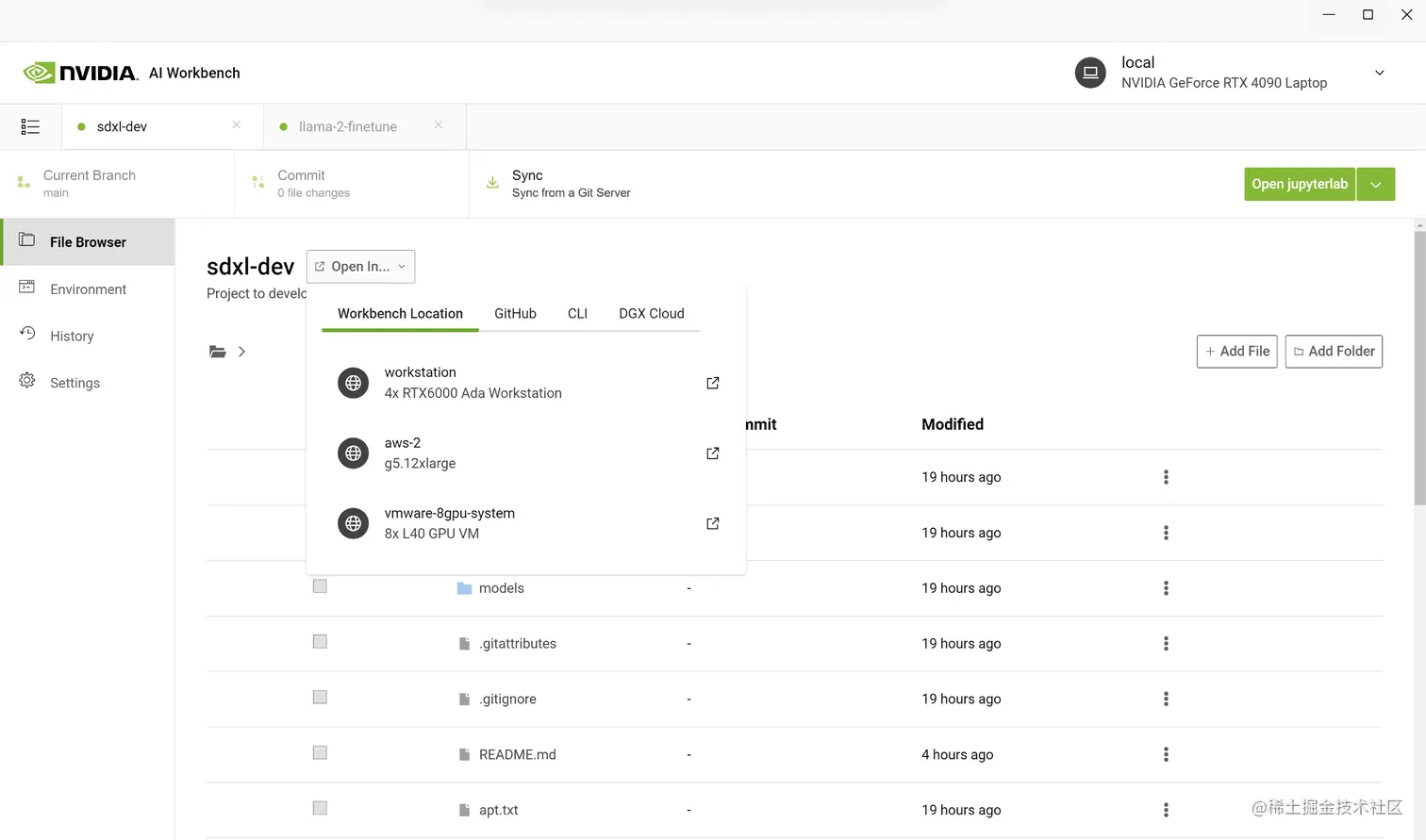The width and height of the screenshot is (1426, 840).
Task: Check the .gitignore checkbox
Action: pos(320,698)
